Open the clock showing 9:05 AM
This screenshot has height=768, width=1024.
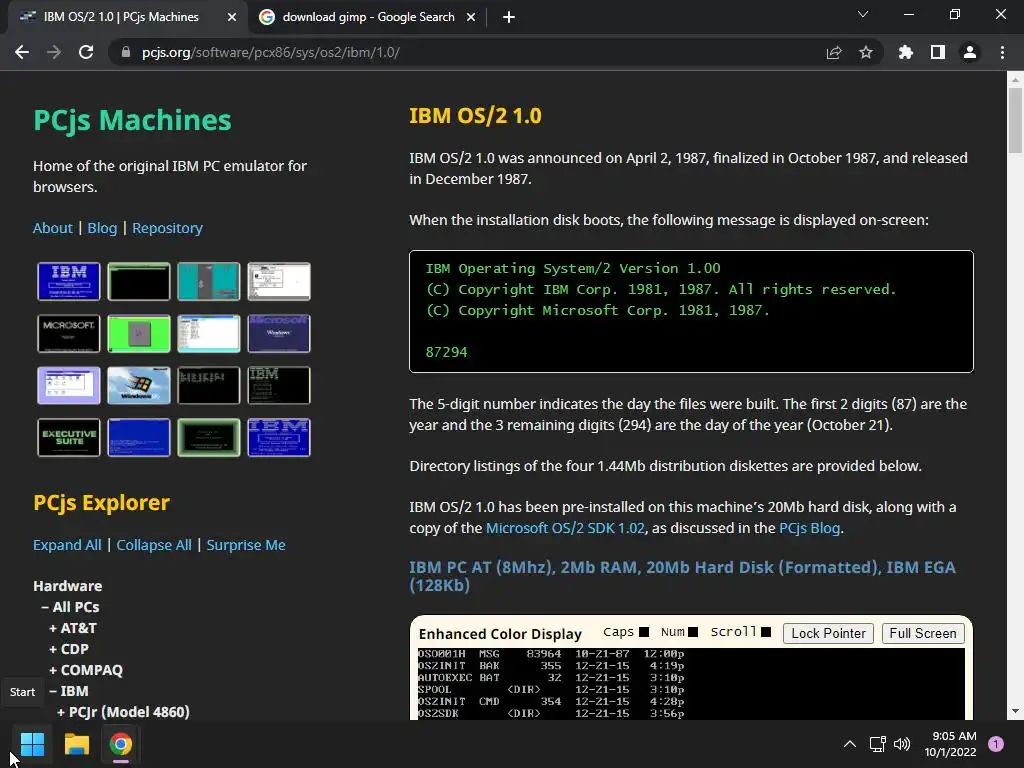pos(951,744)
